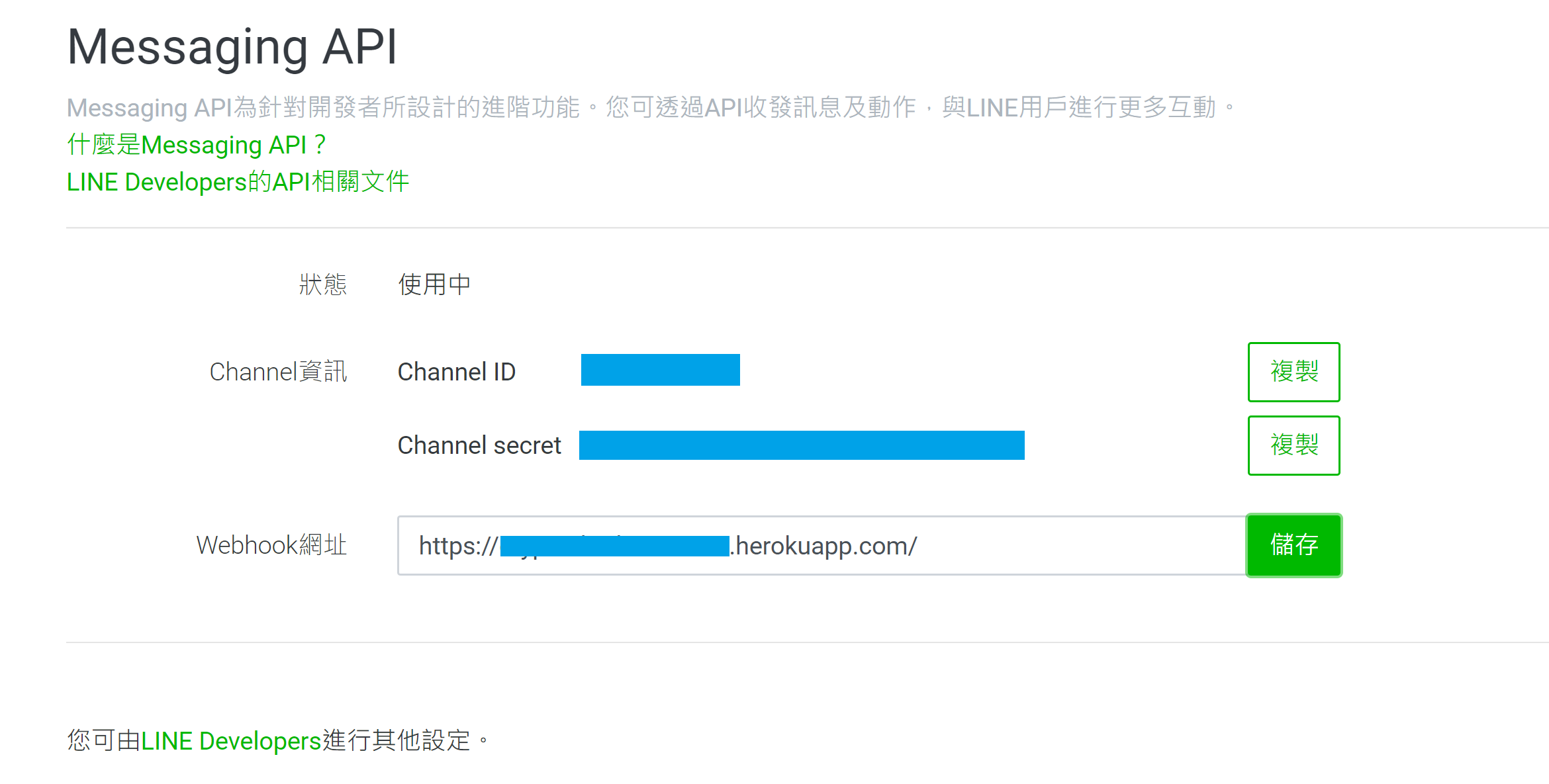Image resolution: width=1549 pixels, height=784 pixels.
Task: Select the Channel secret label
Action: coord(479,445)
